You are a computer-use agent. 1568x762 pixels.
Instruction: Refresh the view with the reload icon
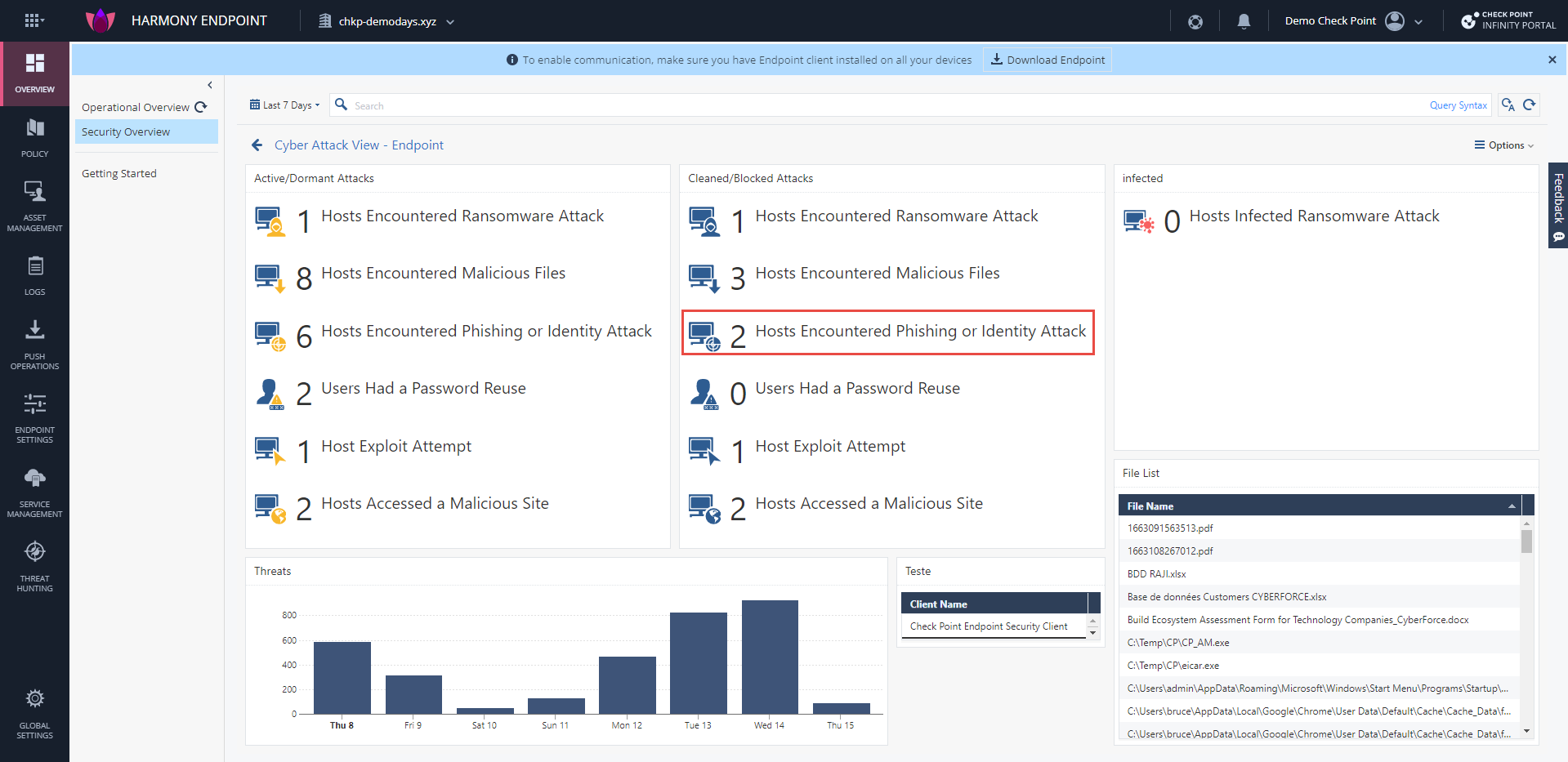[1530, 105]
